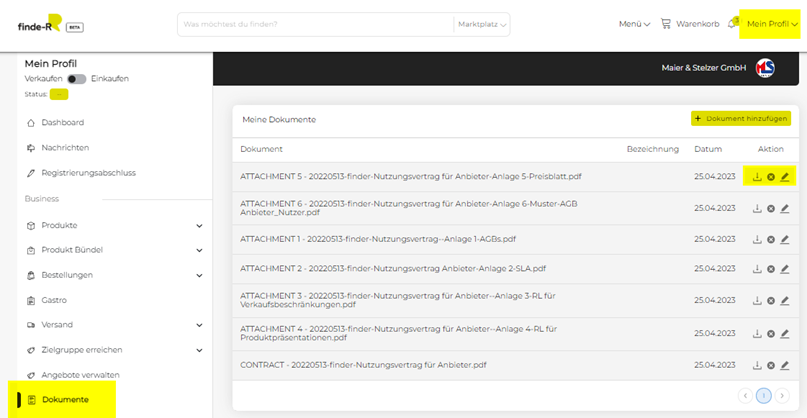Click the ATTACHMENT 2 Anlage 2-SLA.pdf filename
807x418 pixels.
[393, 268]
